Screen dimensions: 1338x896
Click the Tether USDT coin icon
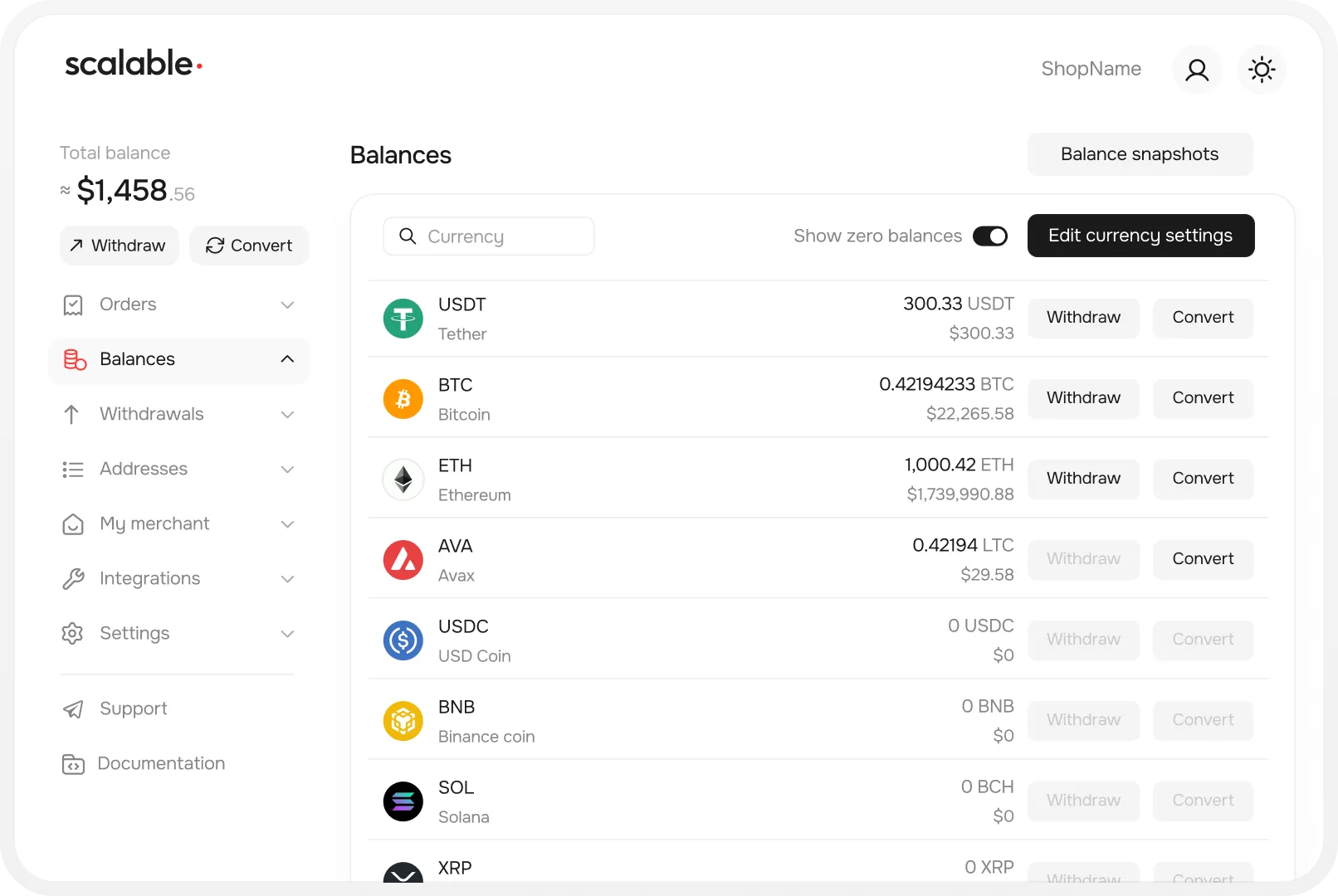(403, 319)
